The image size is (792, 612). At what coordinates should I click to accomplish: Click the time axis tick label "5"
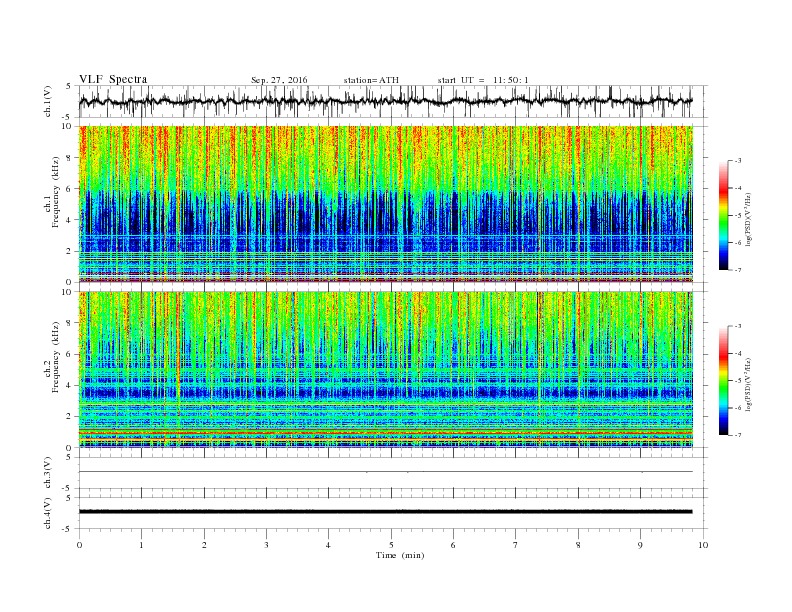(391, 545)
